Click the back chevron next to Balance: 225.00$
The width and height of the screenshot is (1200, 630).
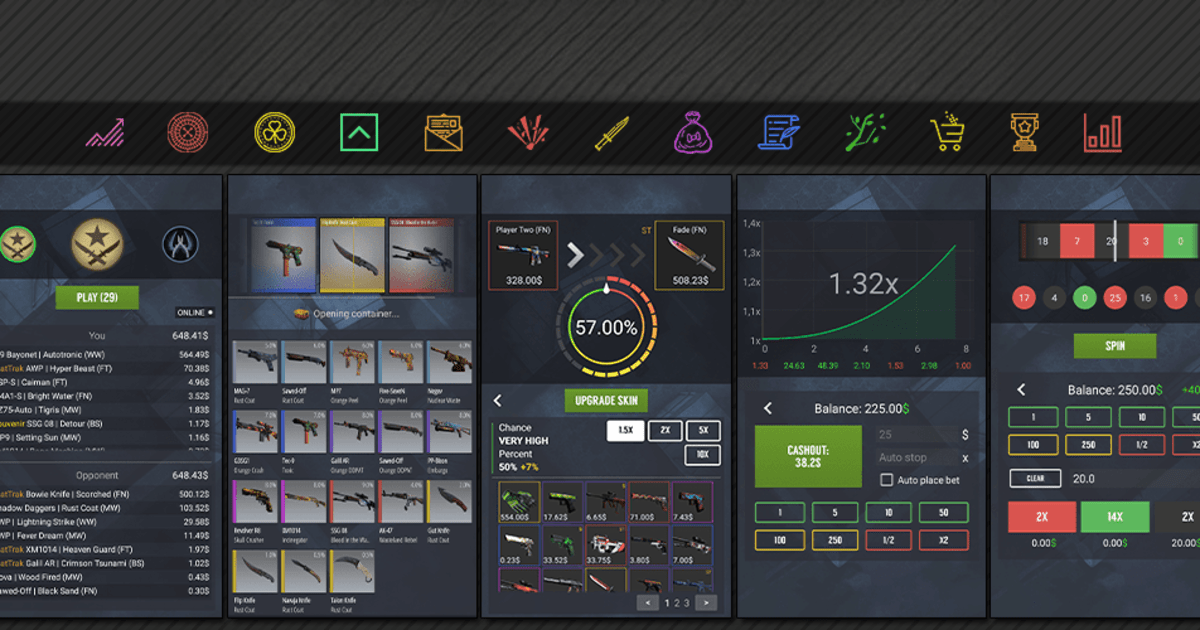[768, 408]
